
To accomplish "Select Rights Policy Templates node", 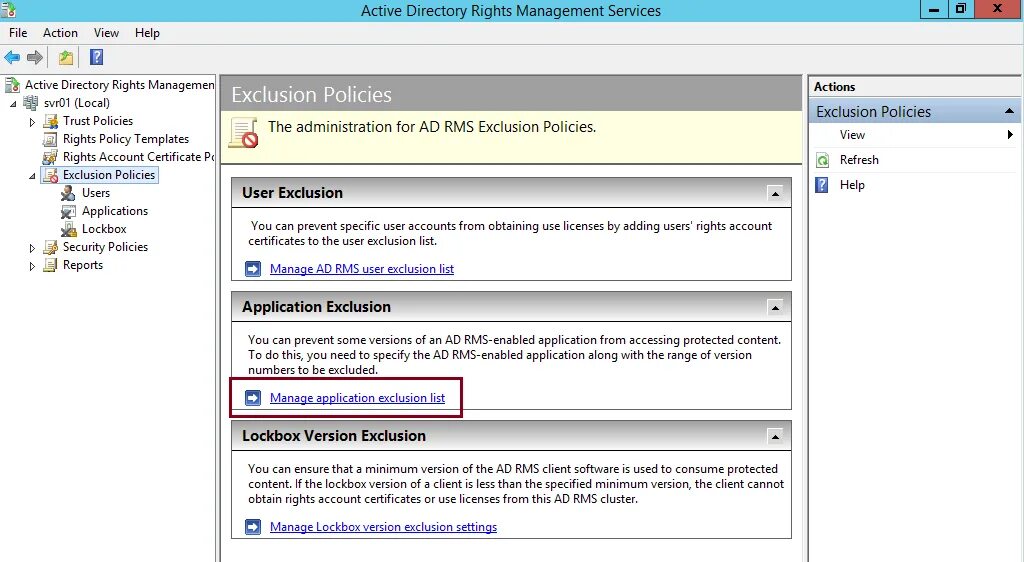I will (x=126, y=139).
